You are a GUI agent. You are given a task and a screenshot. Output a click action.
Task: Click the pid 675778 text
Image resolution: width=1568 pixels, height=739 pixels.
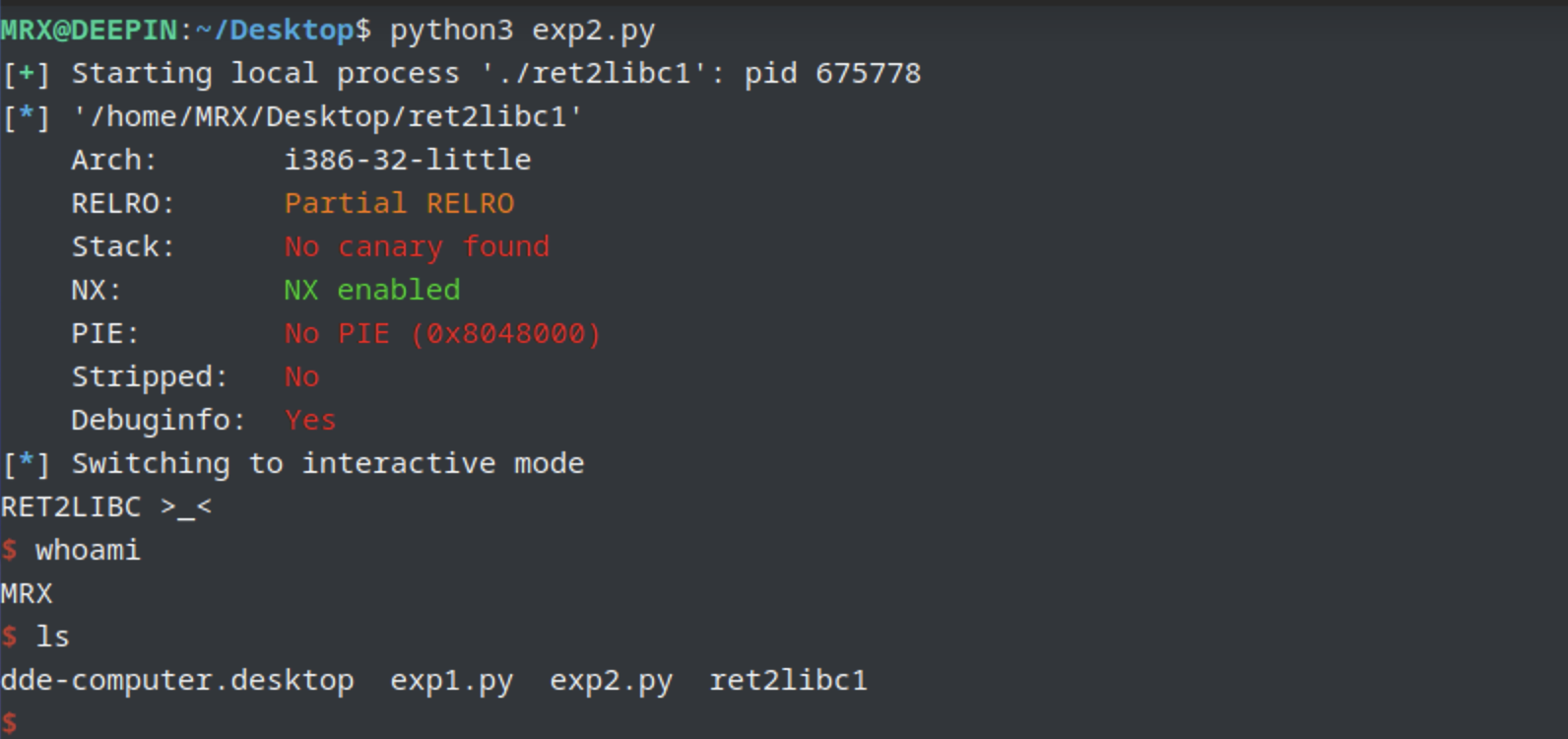(832, 74)
